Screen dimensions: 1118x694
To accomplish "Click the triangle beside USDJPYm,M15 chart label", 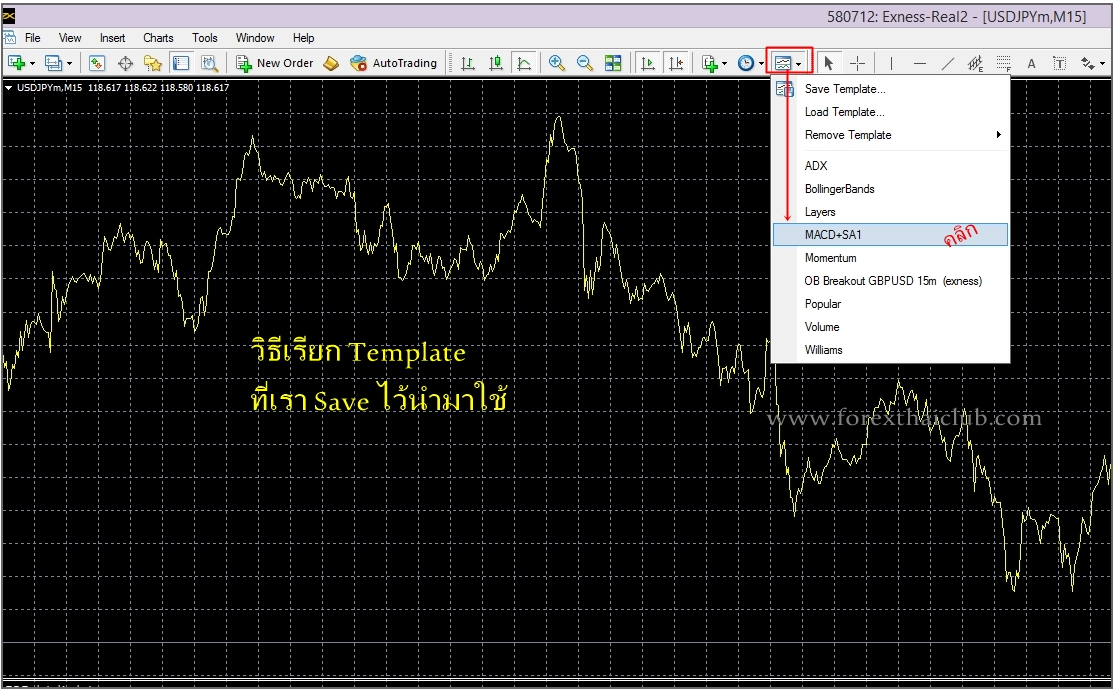I will tap(9, 88).
